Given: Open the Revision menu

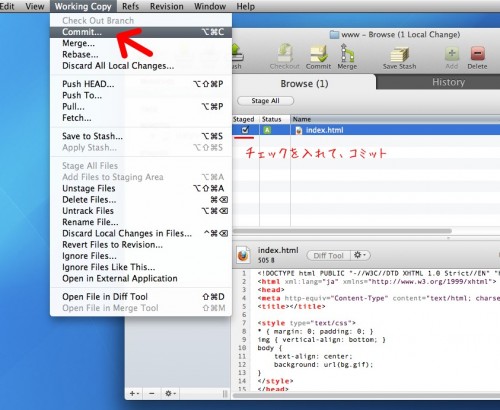Looking at the screenshot, I should click(167, 6).
